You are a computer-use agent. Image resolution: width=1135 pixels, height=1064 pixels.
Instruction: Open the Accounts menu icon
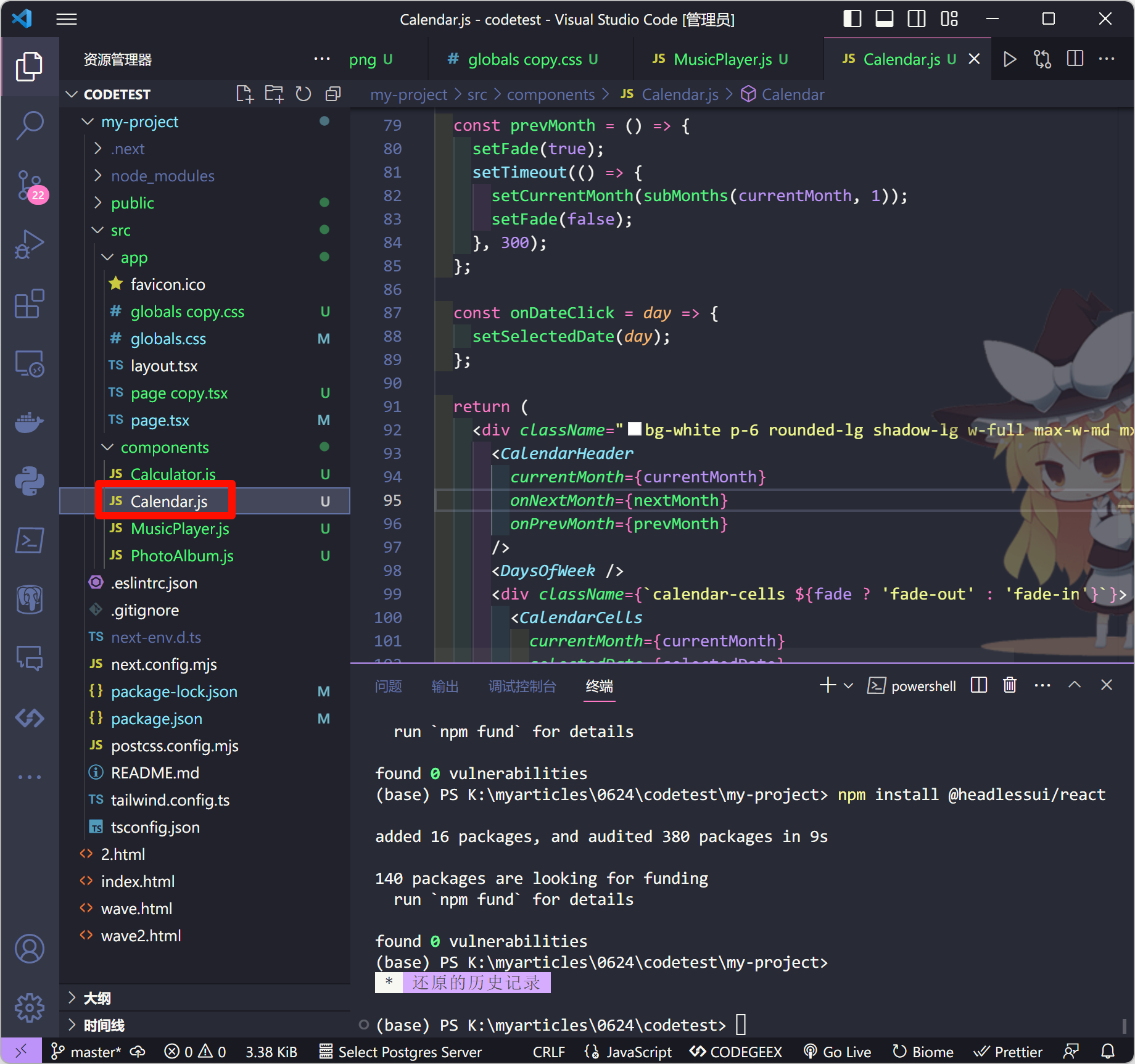(x=29, y=949)
